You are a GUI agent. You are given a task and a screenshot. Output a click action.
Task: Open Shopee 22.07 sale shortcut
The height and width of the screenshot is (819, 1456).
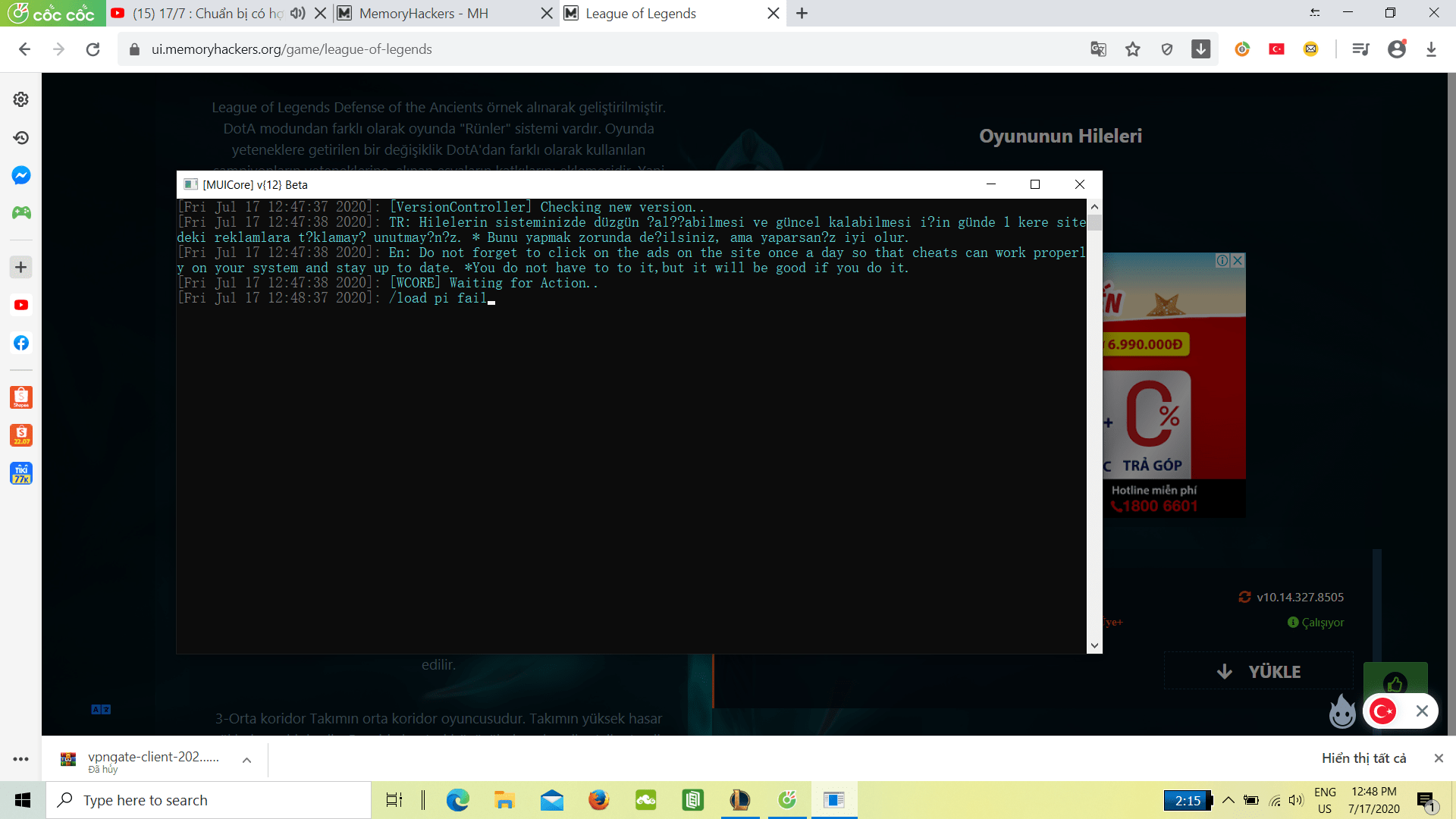coord(21,435)
